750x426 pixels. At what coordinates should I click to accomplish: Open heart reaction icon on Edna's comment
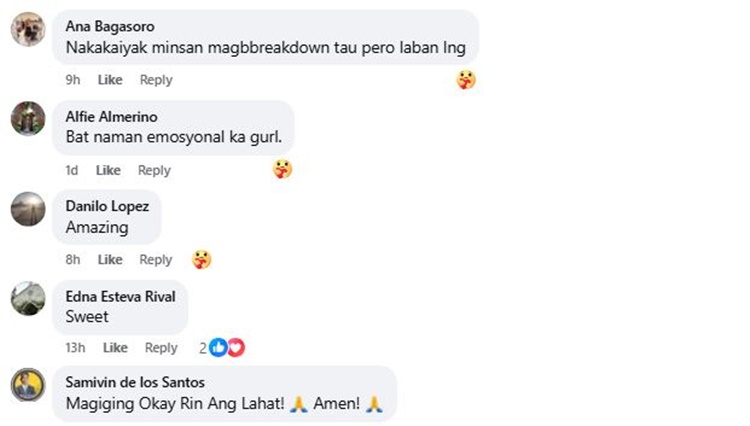(x=236, y=348)
